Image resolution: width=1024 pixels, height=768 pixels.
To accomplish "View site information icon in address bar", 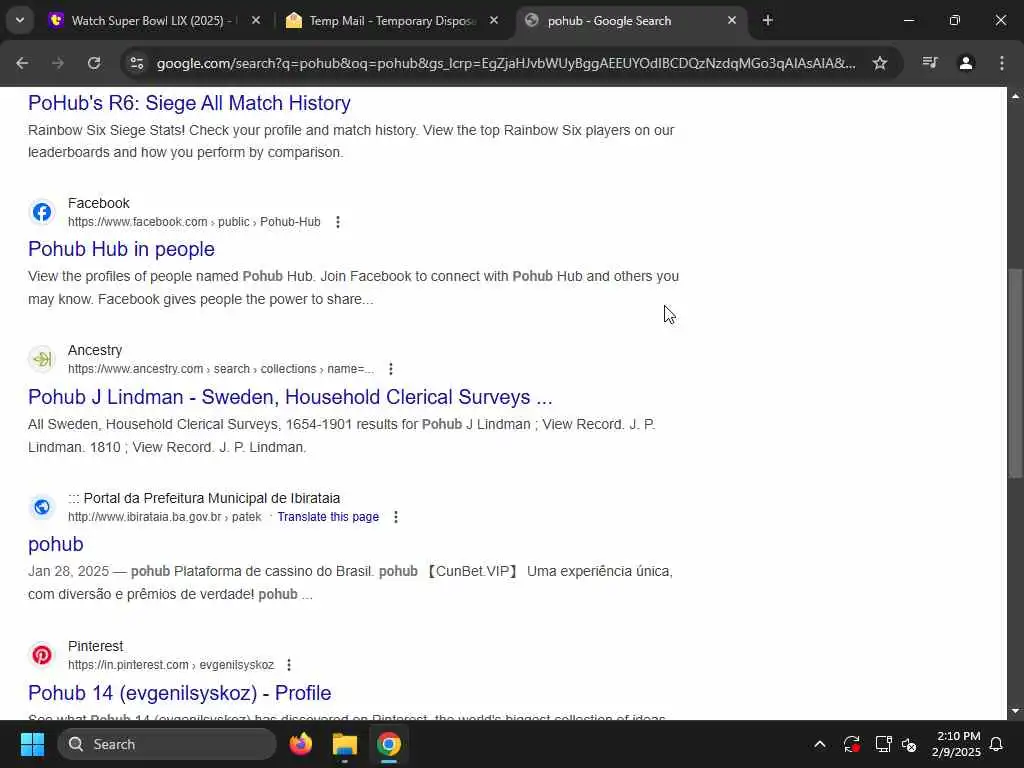I will coord(136,63).
